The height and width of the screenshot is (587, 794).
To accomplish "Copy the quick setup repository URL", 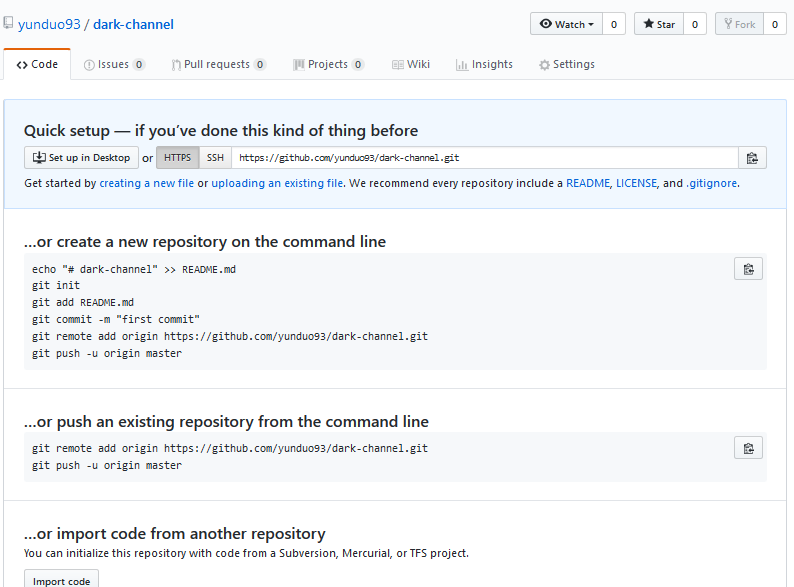I will [752, 158].
